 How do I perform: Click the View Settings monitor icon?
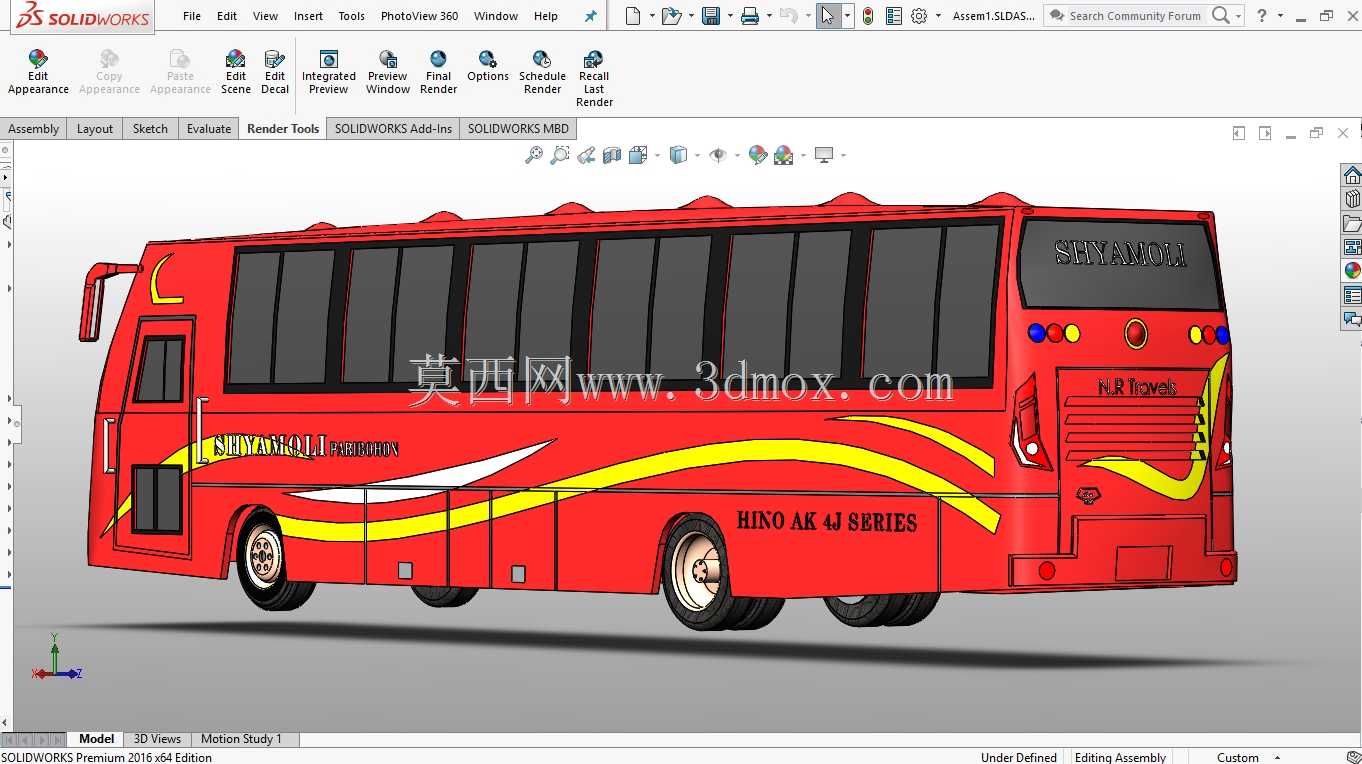point(824,155)
